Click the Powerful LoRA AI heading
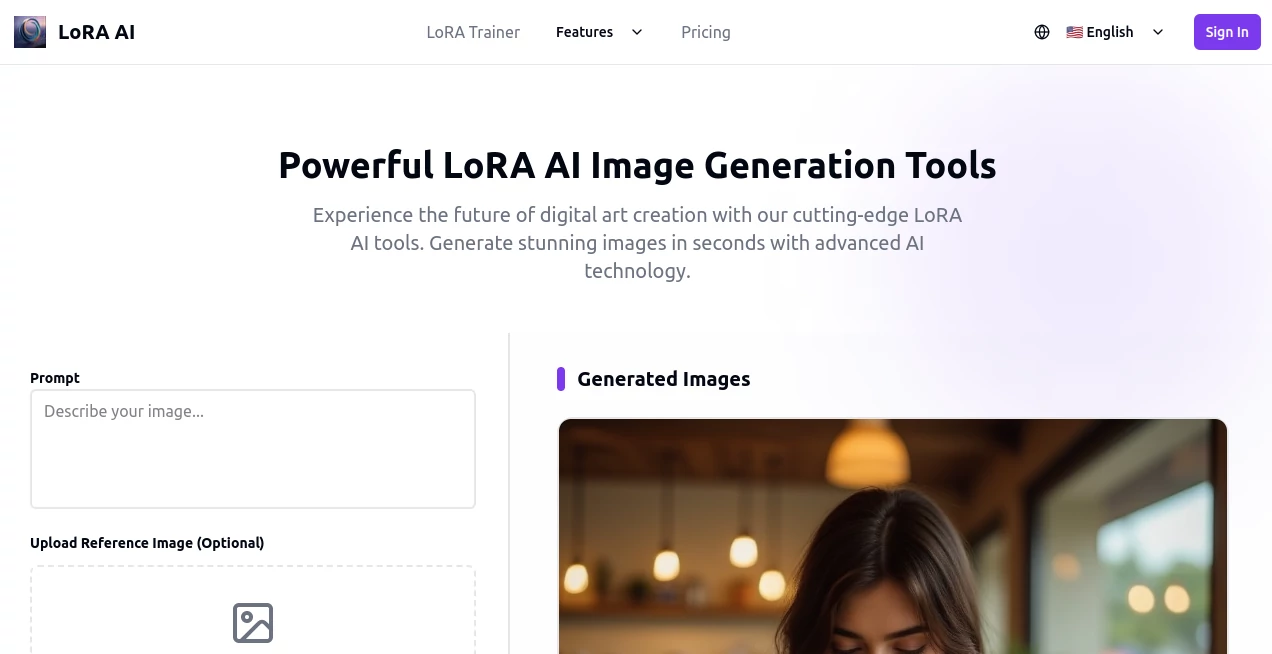Image resolution: width=1272 pixels, height=654 pixels. (637, 165)
